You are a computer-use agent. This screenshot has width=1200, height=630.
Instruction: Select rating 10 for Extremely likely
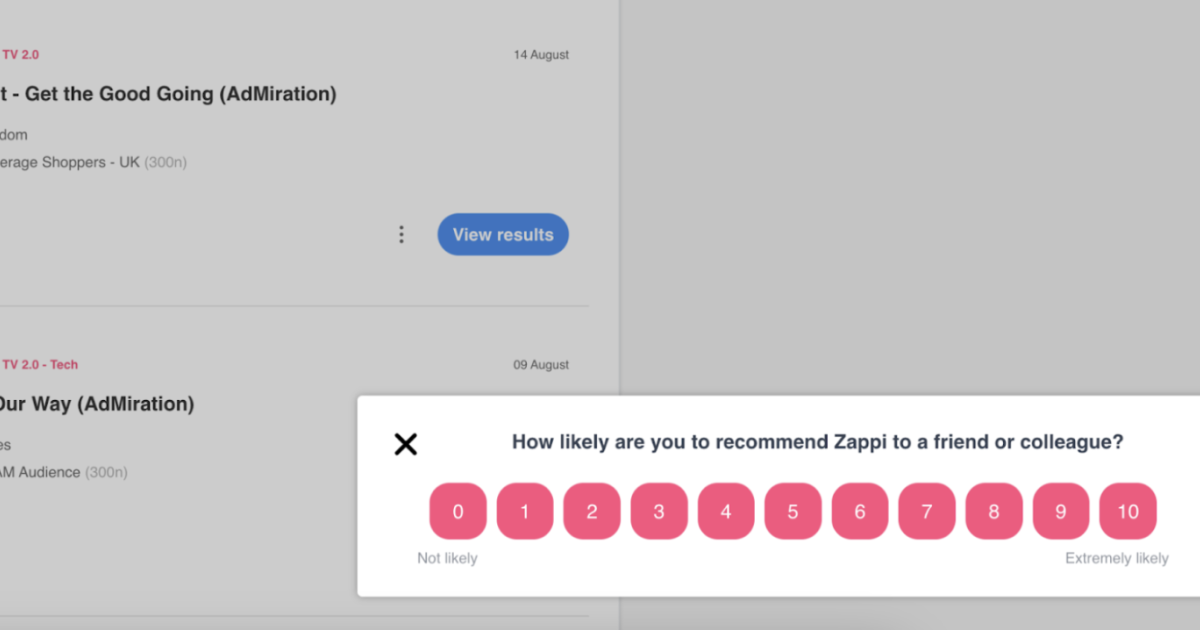click(x=1127, y=511)
